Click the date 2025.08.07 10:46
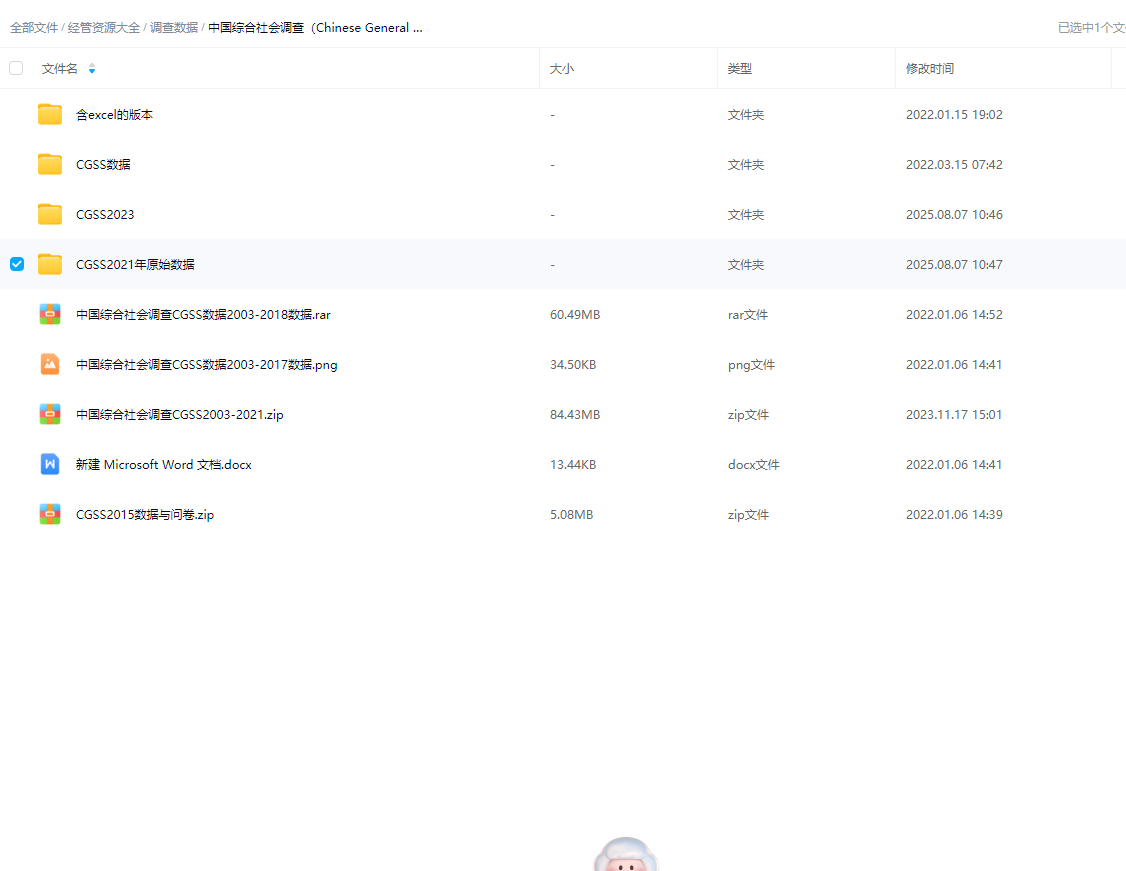Image resolution: width=1126 pixels, height=871 pixels. 954,215
